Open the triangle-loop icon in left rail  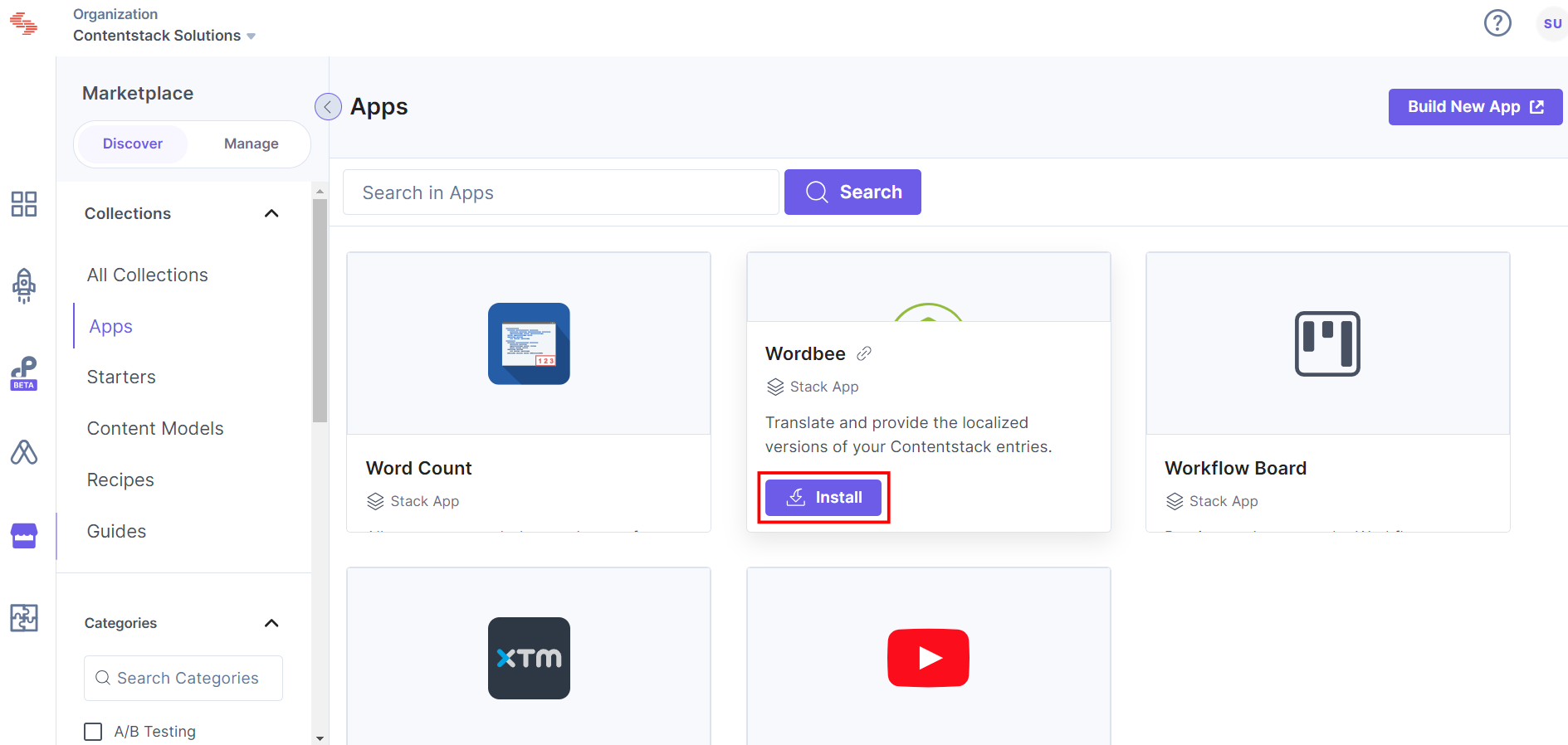(x=24, y=452)
